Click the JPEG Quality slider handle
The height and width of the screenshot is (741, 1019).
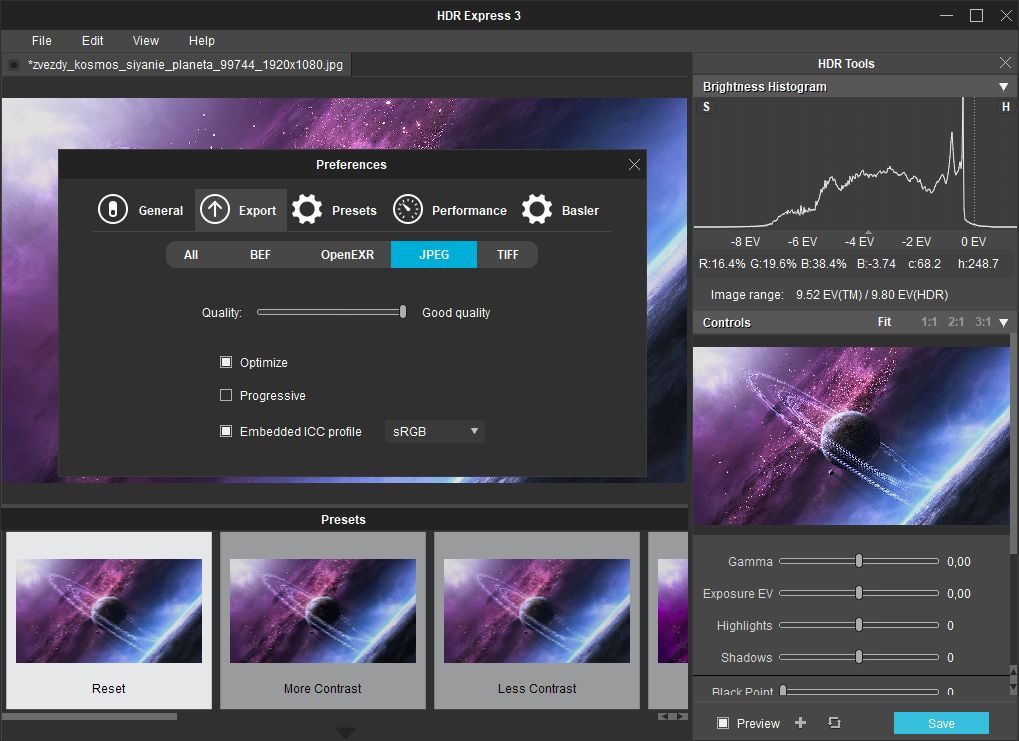[403, 312]
